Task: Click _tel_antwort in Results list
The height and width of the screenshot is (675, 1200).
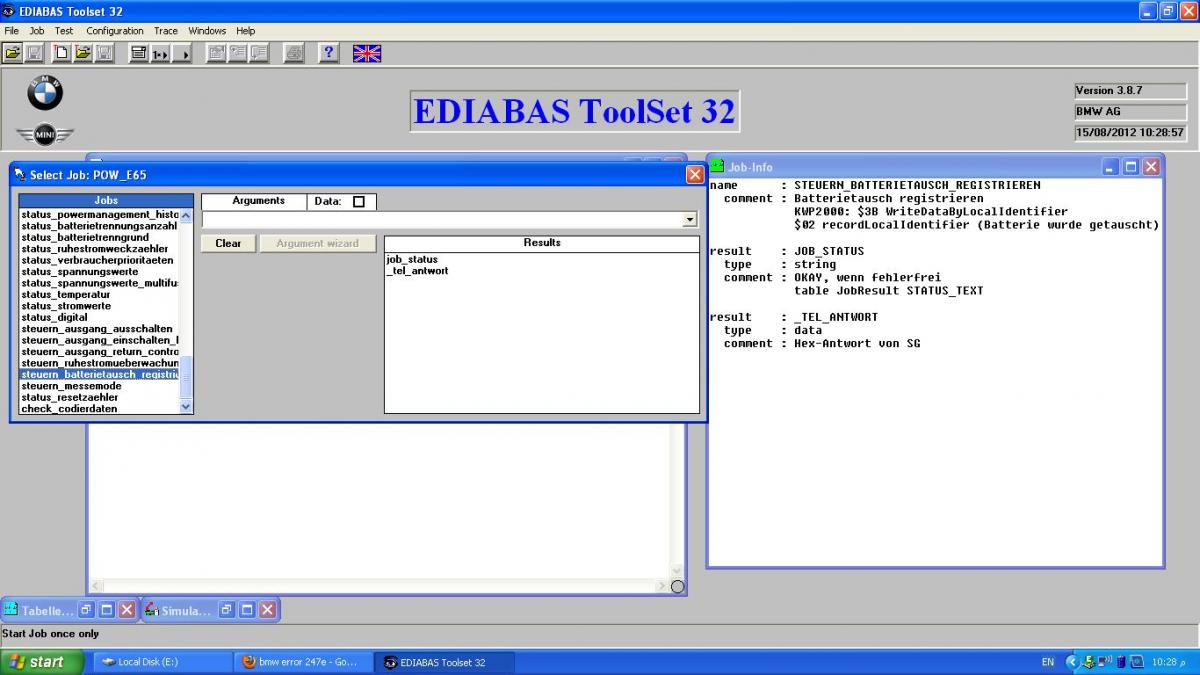Action: (417, 270)
